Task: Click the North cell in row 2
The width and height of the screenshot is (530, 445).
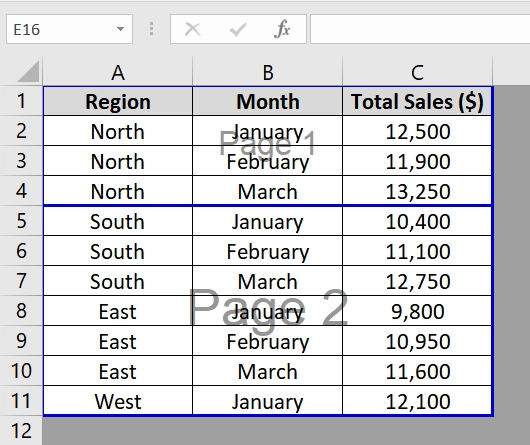Action: tap(118, 131)
